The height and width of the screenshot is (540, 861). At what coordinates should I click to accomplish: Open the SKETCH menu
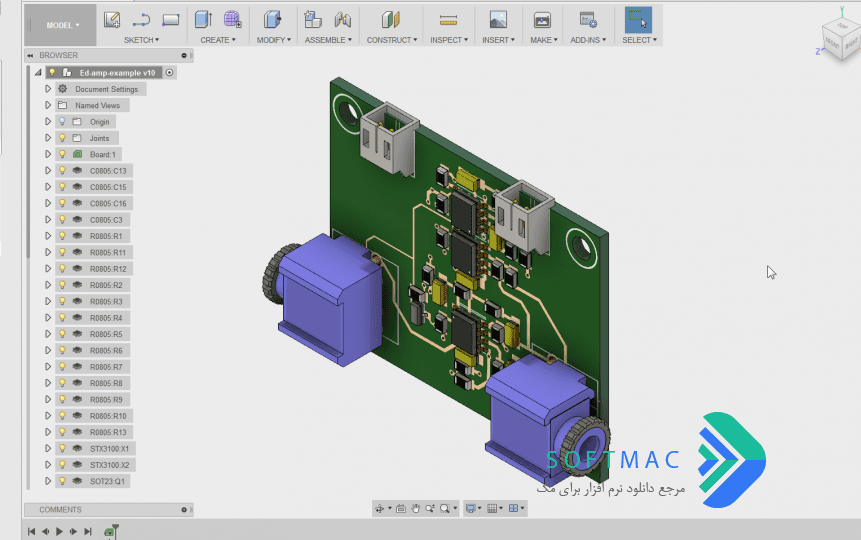[x=141, y=40]
